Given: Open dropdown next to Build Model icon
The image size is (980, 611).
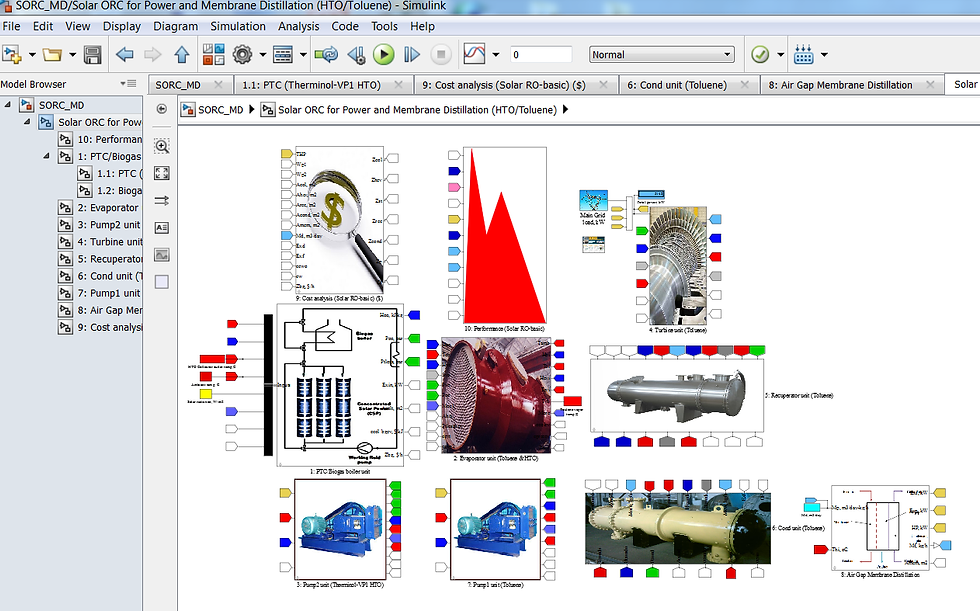Looking at the screenshot, I should pos(824,55).
